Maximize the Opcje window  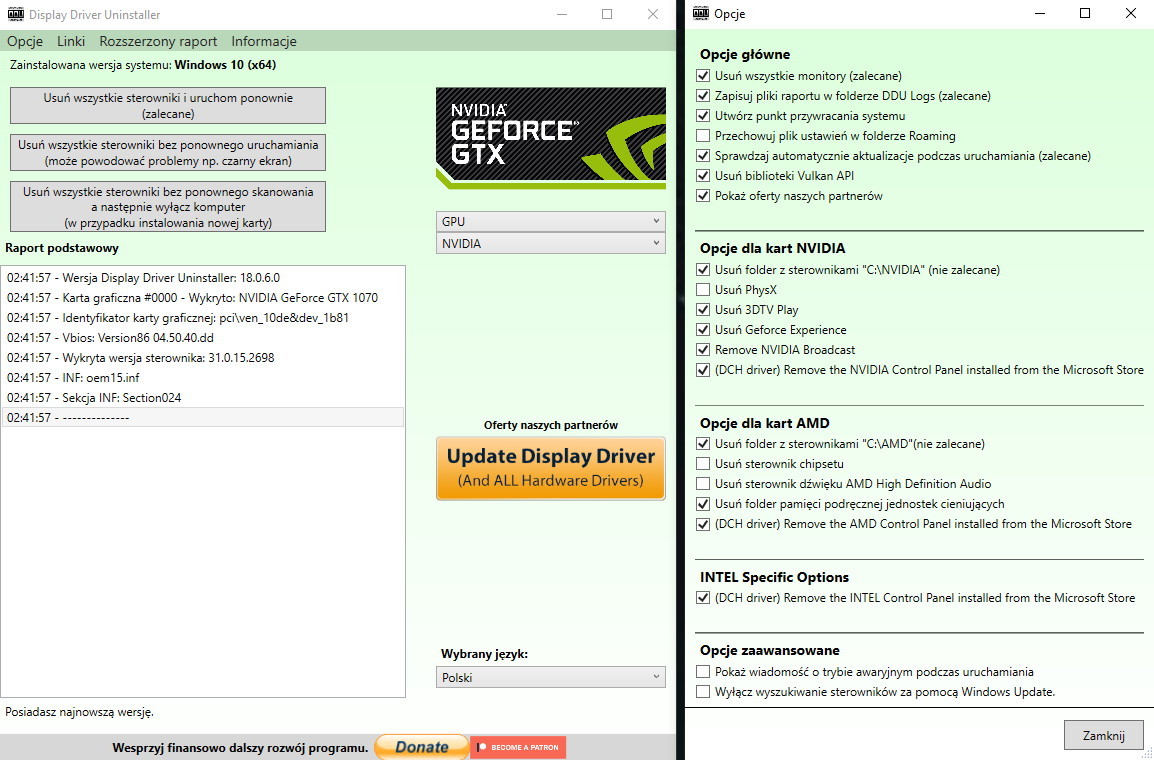1085,14
